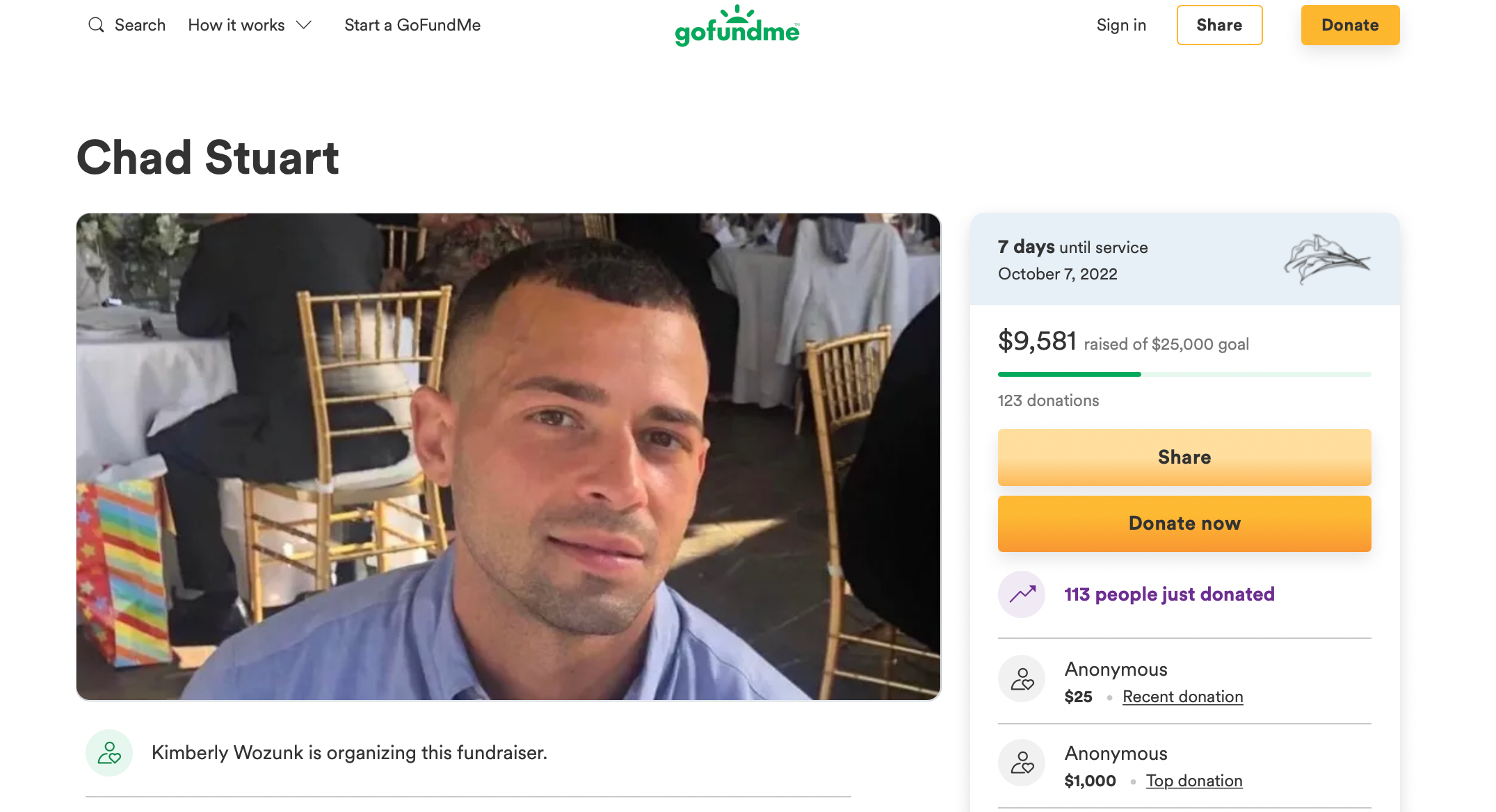Open Start a GoFundMe page
The width and height of the screenshot is (1496, 812).
(x=412, y=25)
